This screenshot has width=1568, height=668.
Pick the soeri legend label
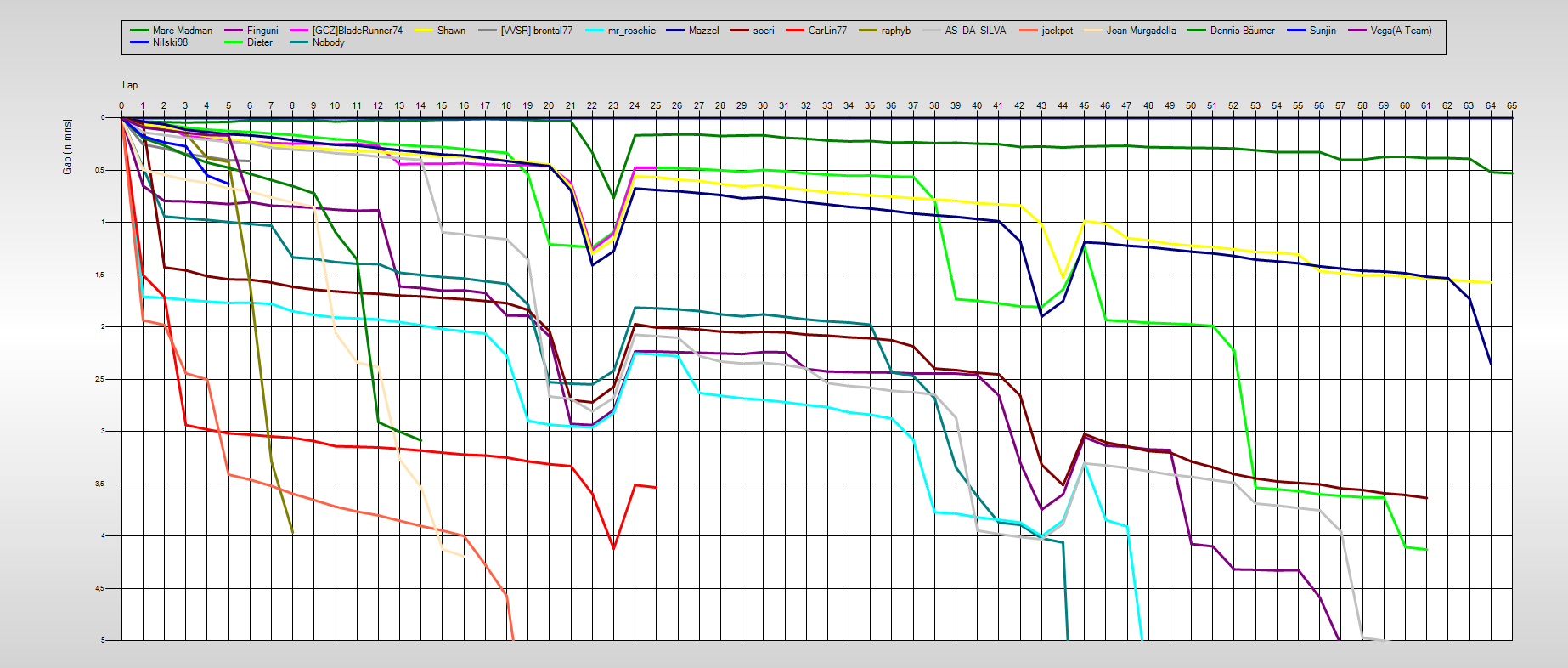tap(764, 31)
